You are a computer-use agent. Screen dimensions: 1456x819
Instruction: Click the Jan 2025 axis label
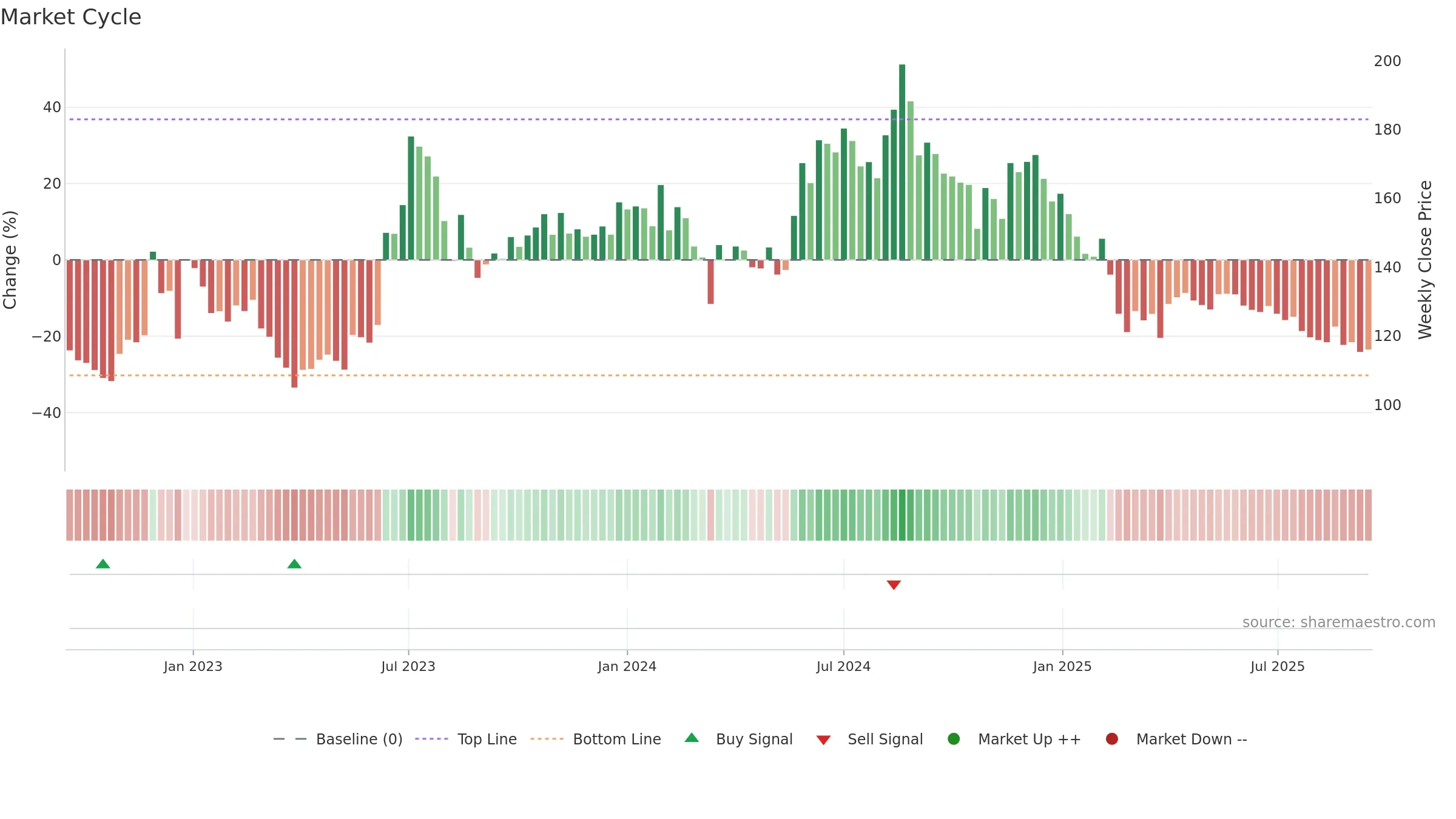pos(1062,666)
